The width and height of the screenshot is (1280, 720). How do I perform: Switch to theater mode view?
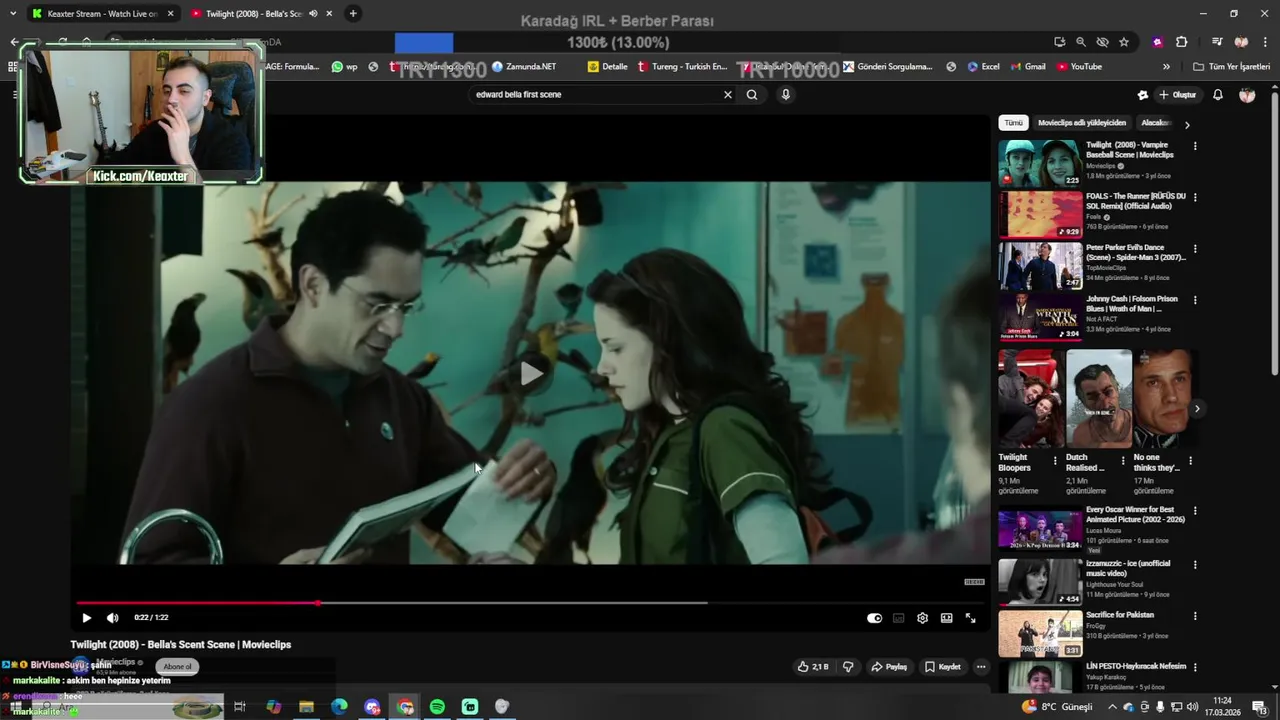tap(946, 618)
